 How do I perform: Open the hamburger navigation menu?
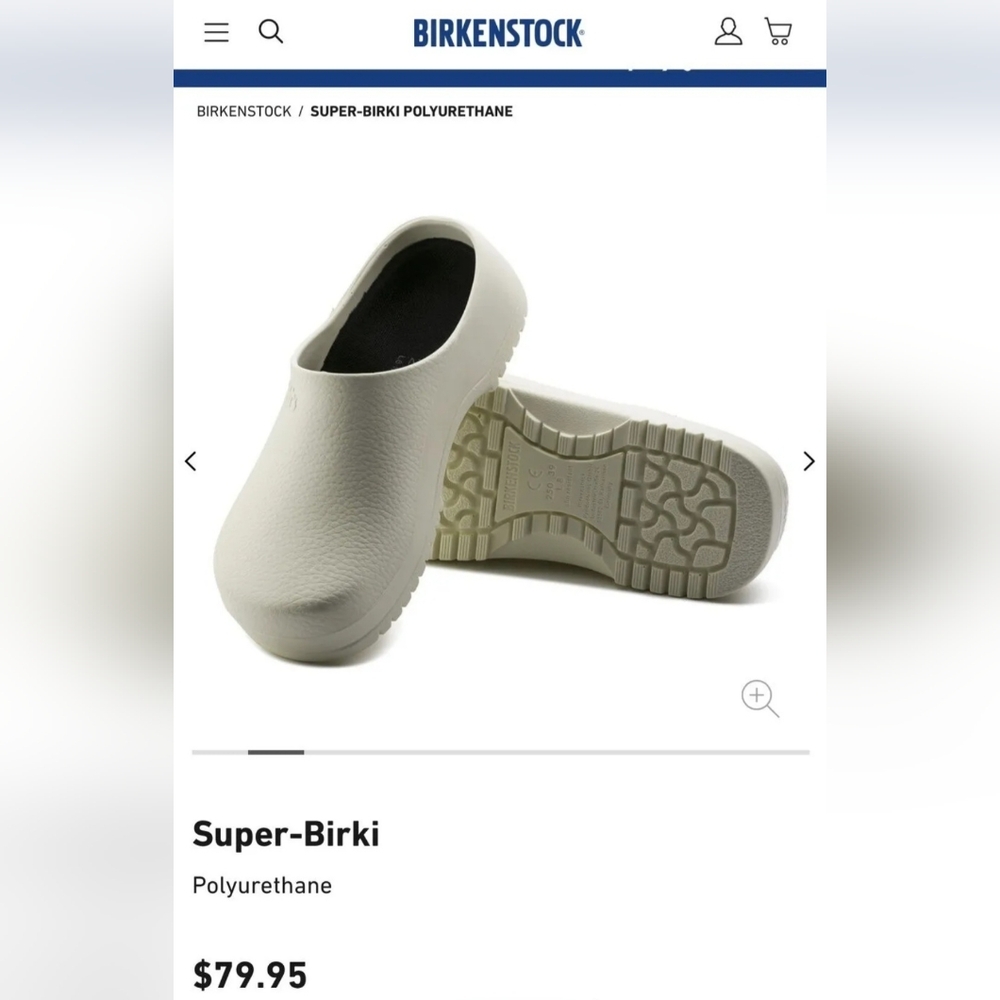[216, 32]
